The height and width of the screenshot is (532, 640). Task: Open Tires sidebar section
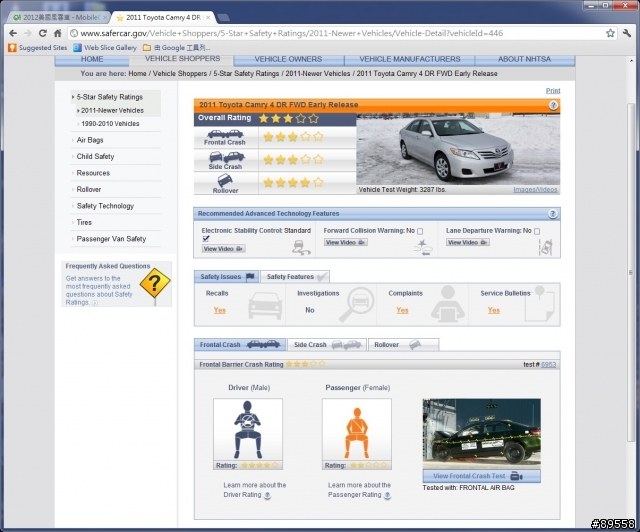click(x=84, y=222)
